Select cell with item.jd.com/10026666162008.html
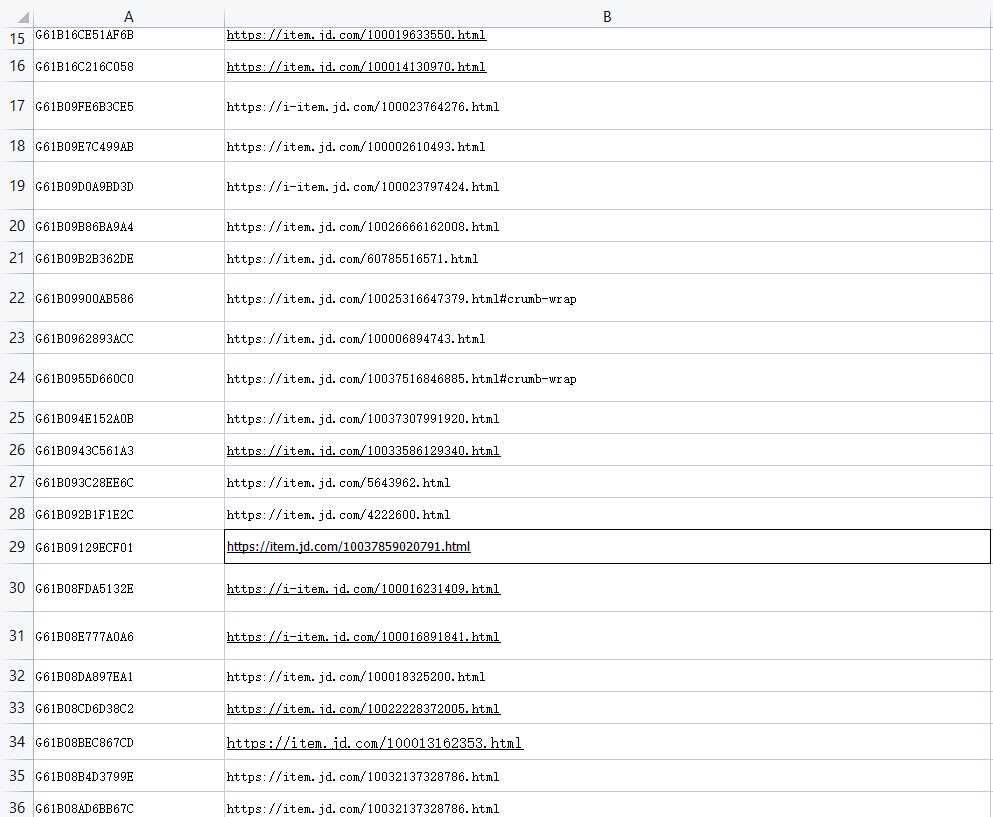The width and height of the screenshot is (993, 817). (607, 226)
